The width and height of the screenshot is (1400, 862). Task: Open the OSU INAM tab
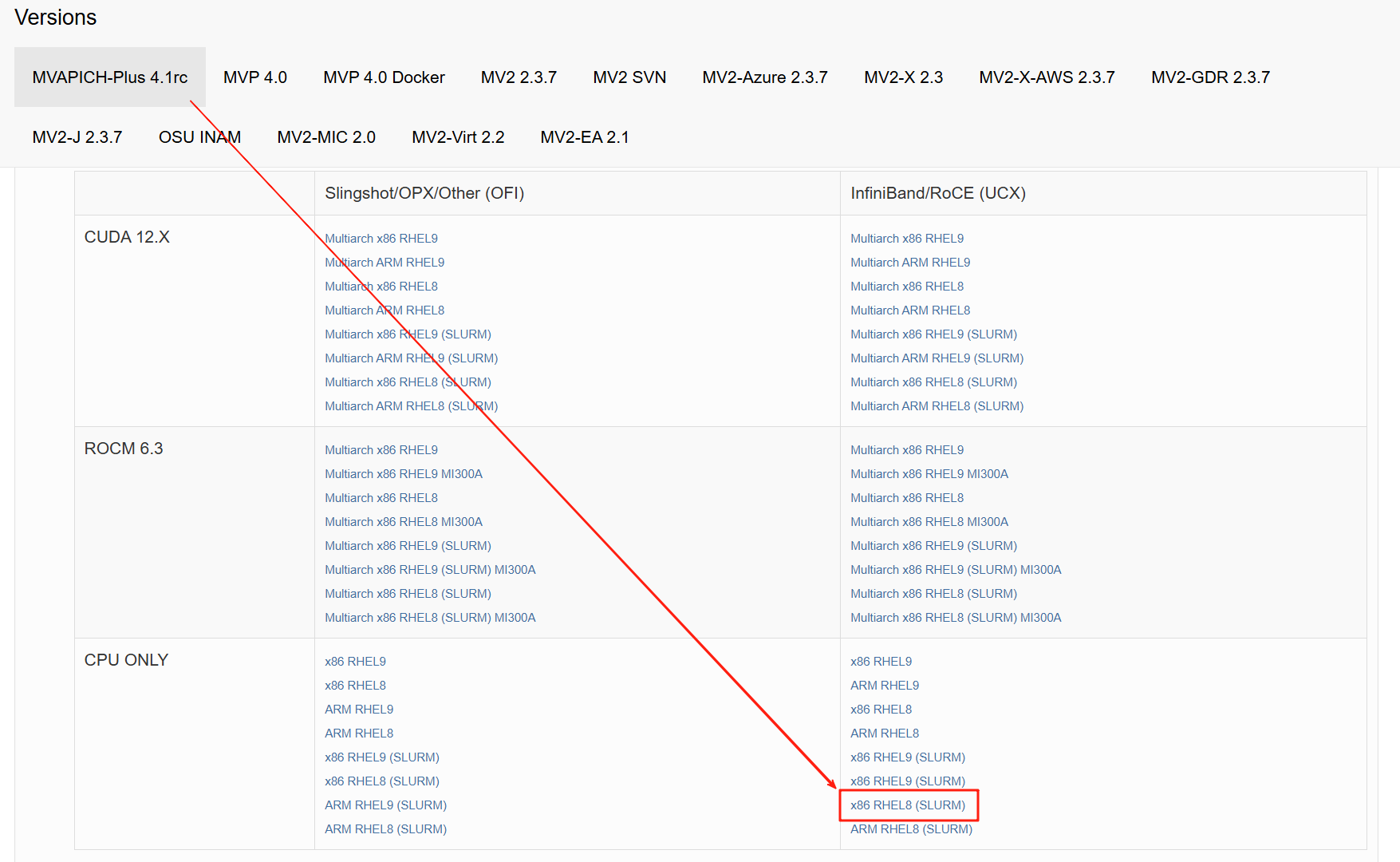click(x=199, y=137)
